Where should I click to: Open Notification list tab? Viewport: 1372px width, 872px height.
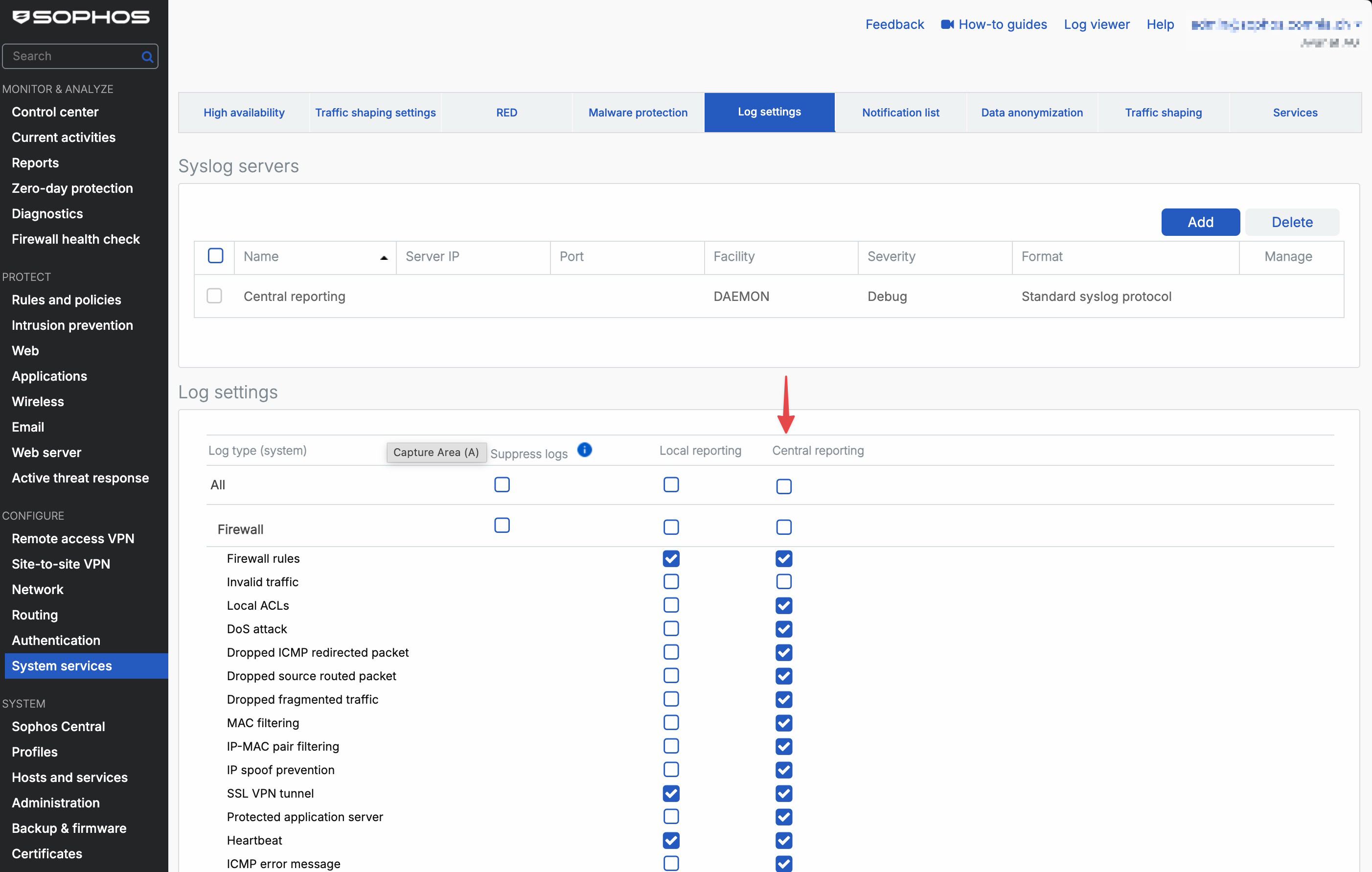[x=900, y=112]
